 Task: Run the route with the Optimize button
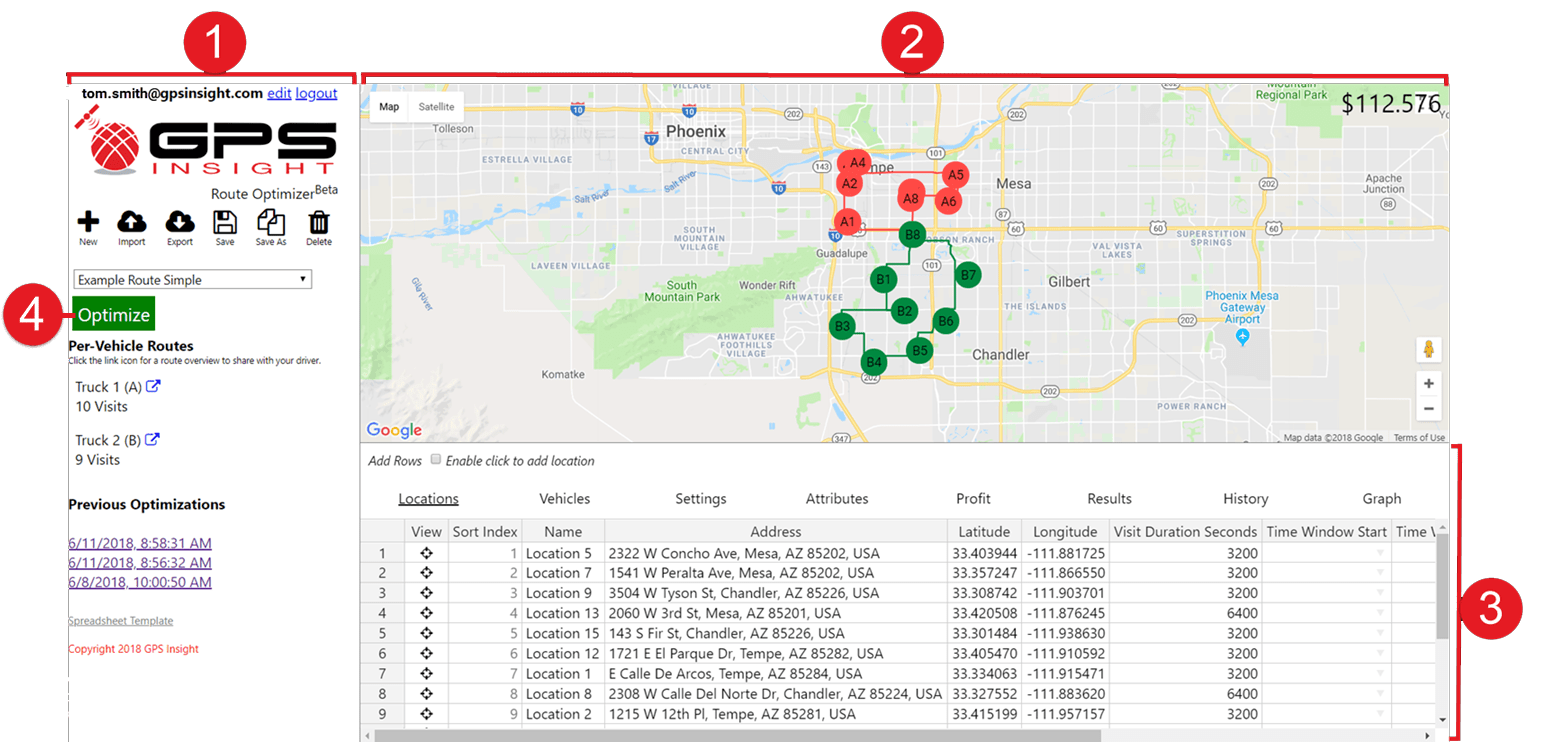point(113,313)
